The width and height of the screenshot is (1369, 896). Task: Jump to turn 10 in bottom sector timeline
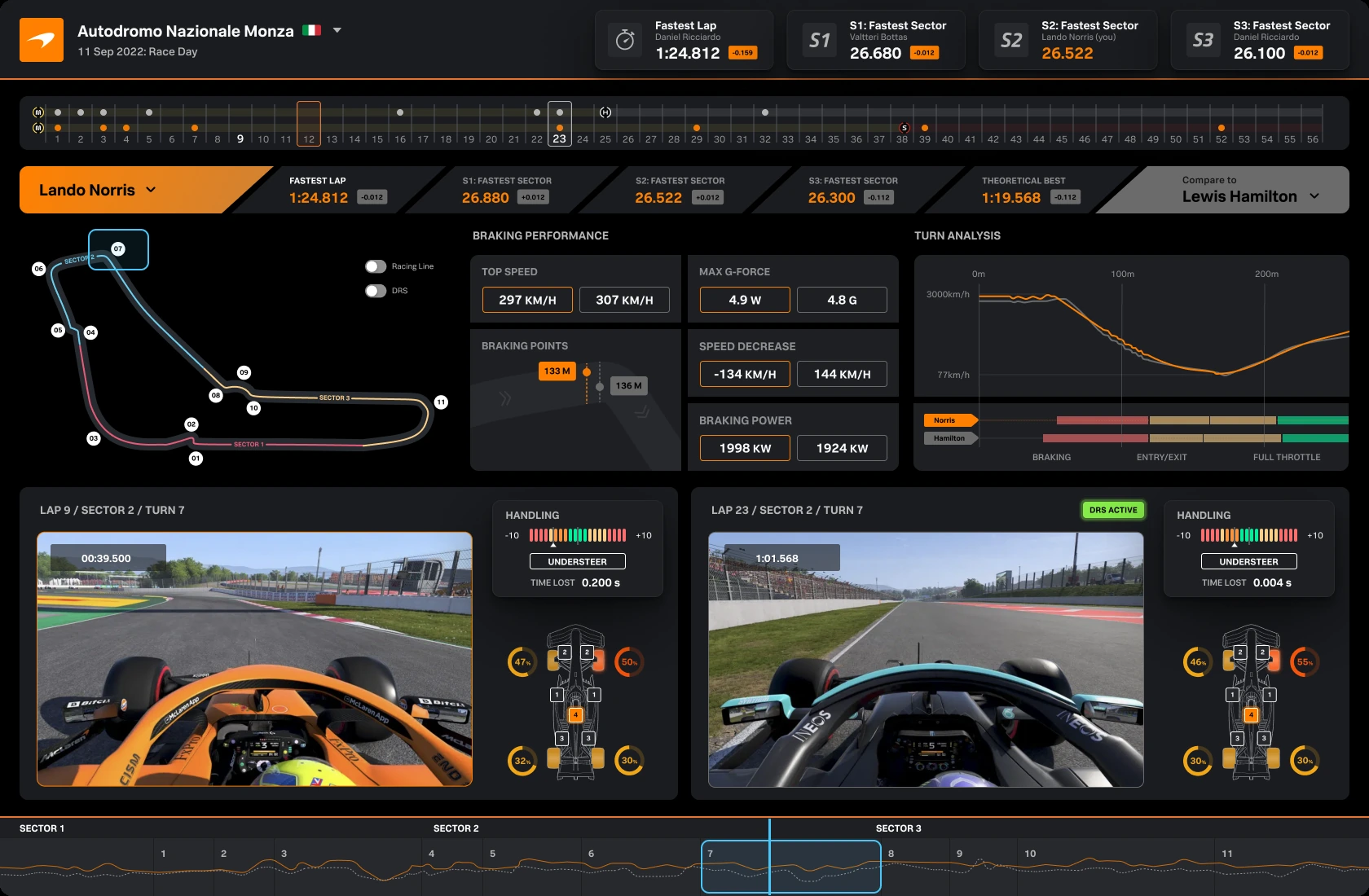coord(1030,854)
